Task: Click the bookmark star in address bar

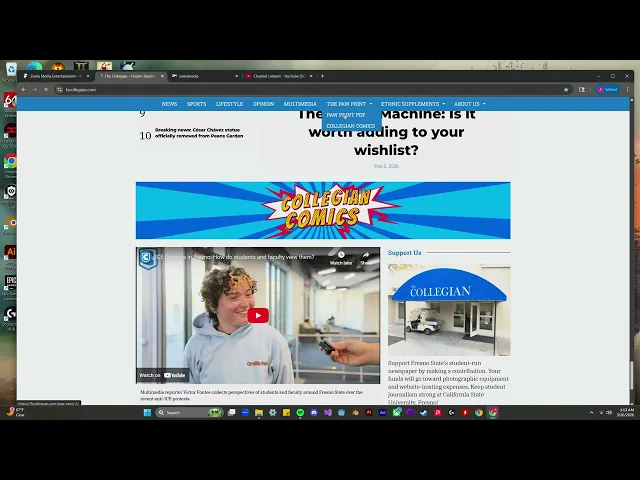Action: [x=566, y=89]
